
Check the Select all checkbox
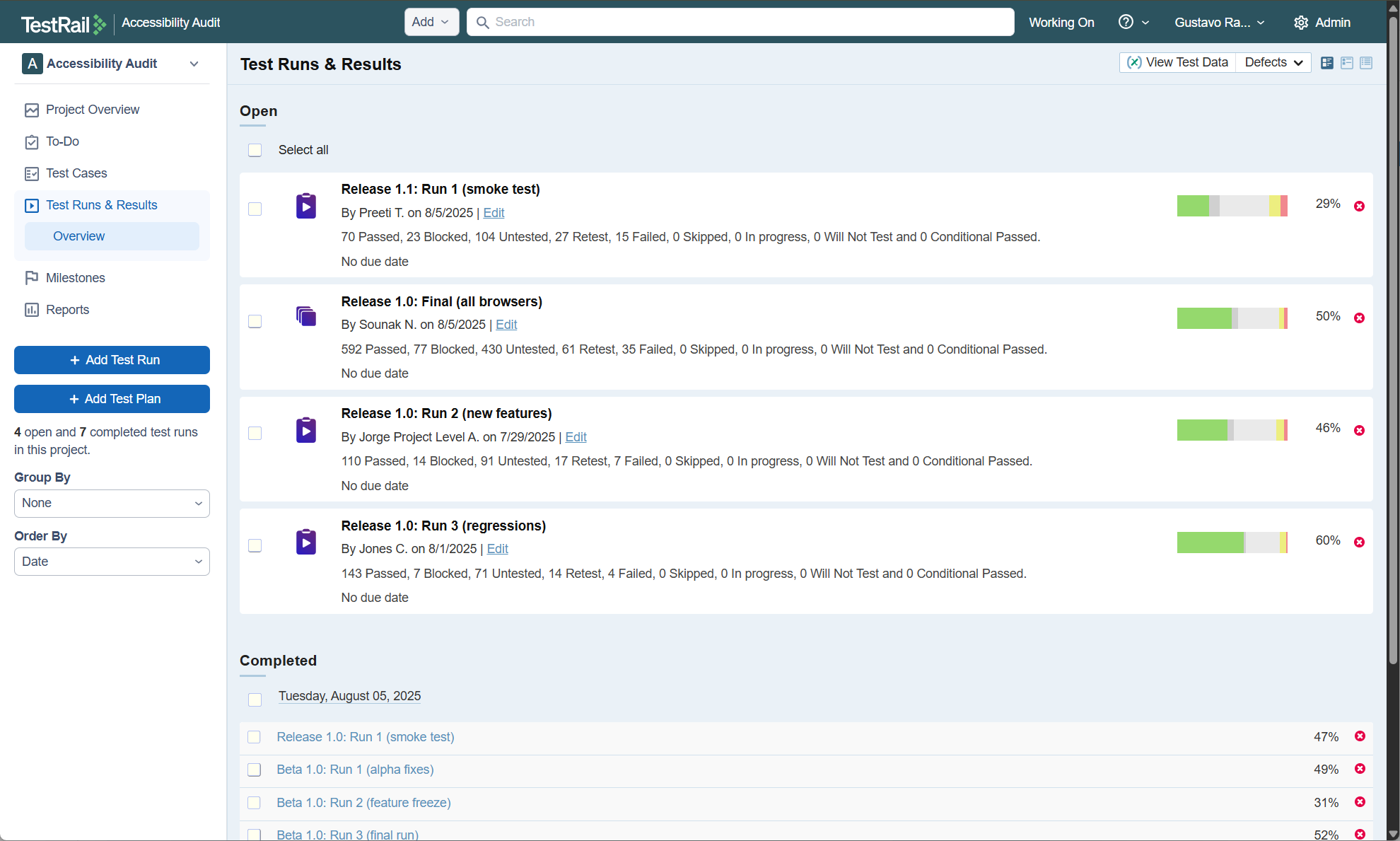tap(255, 150)
